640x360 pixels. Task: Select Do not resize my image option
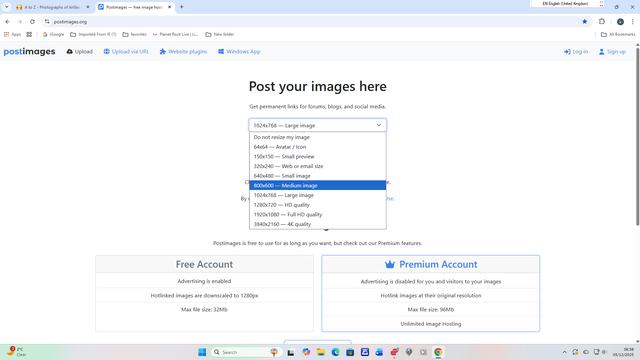coord(318,137)
